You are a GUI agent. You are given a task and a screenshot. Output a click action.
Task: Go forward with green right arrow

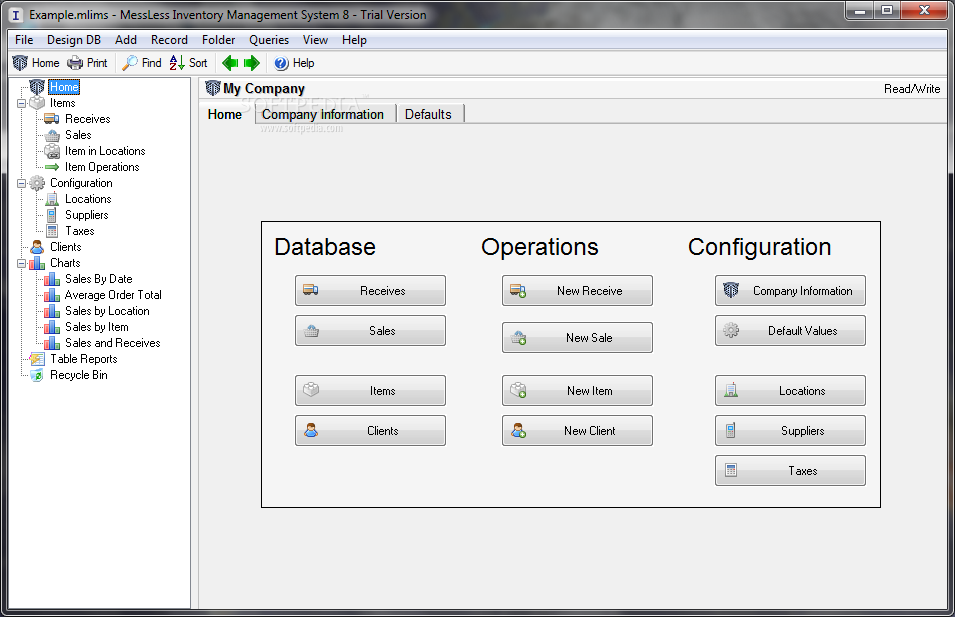pyautogui.click(x=252, y=63)
